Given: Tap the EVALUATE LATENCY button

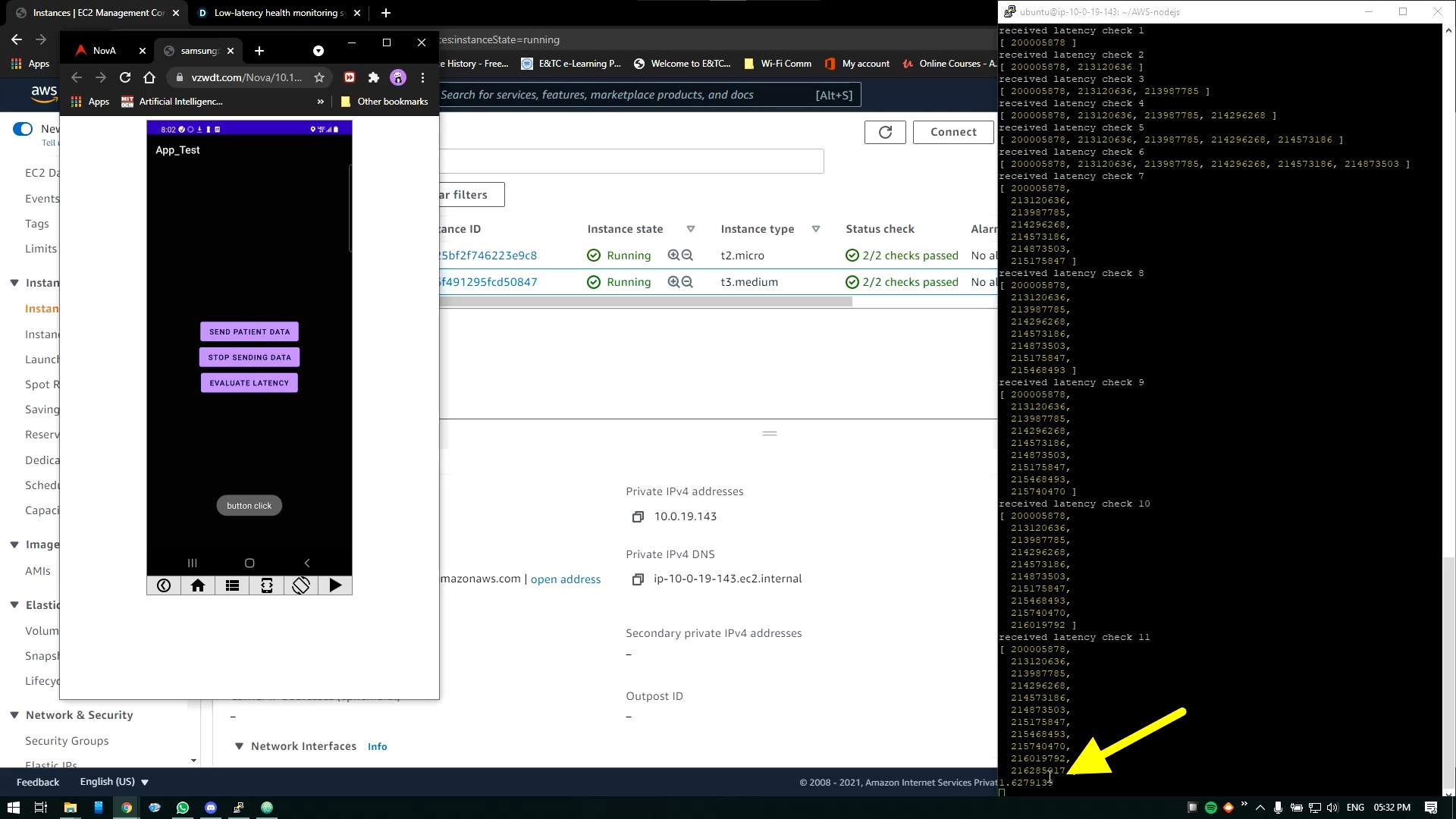Looking at the screenshot, I should pyautogui.click(x=249, y=383).
